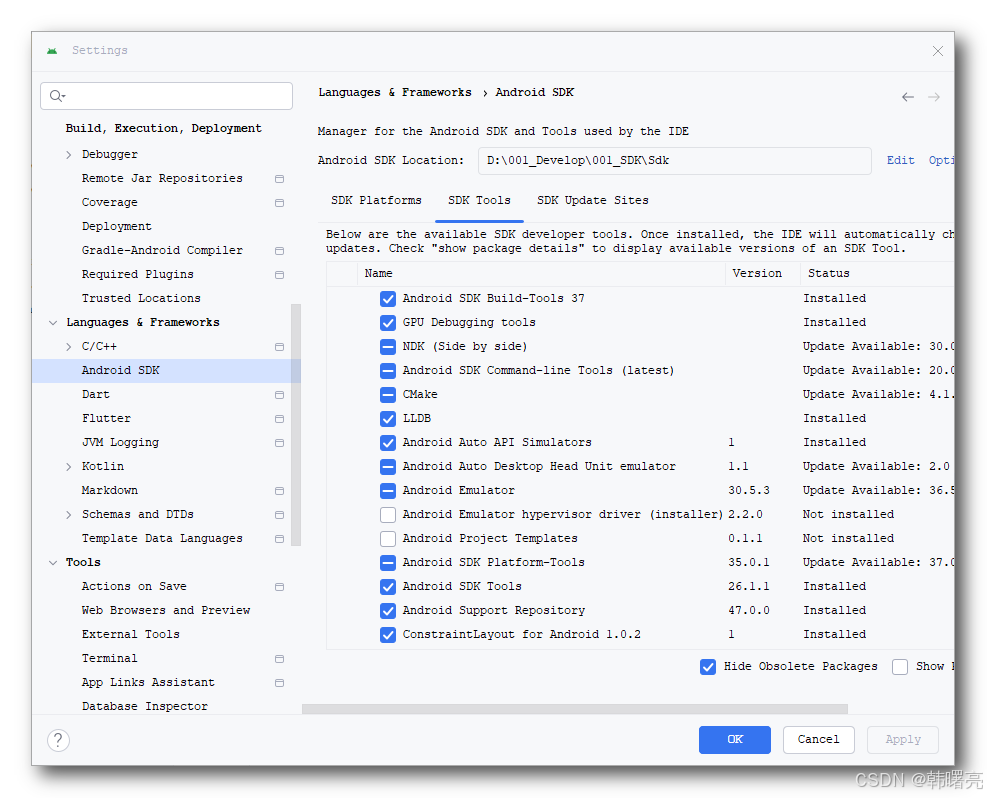
Task: Click the Android SDK Location path field
Action: pos(675,160)
